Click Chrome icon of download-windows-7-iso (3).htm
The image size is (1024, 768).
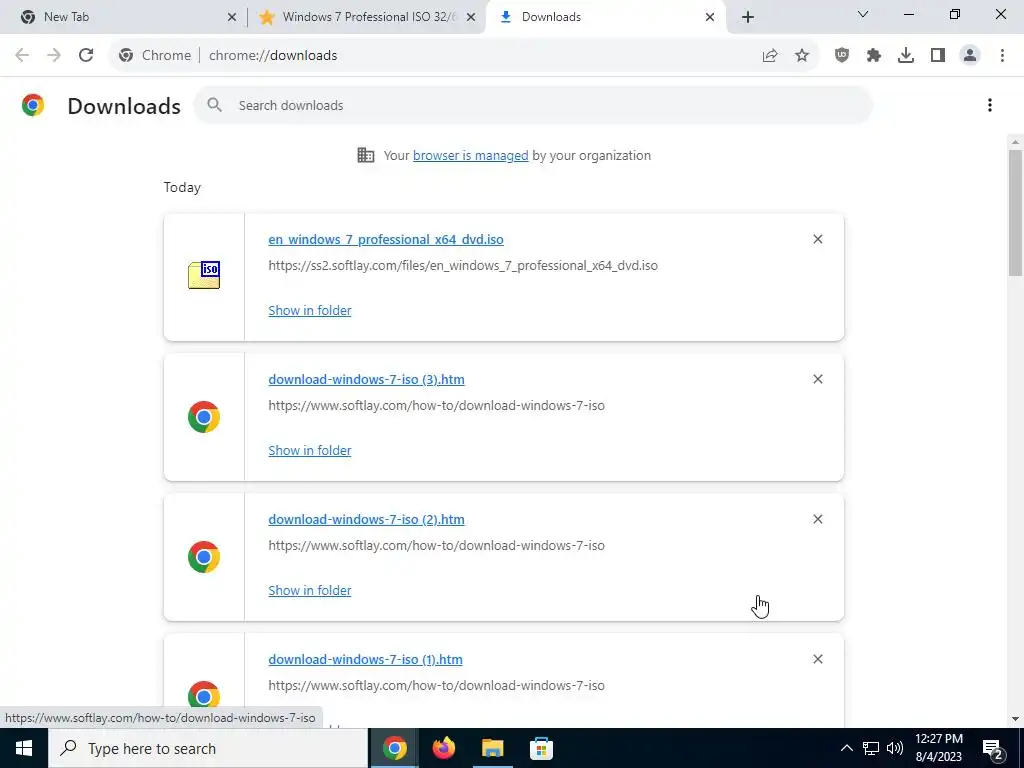coord(204,417)
